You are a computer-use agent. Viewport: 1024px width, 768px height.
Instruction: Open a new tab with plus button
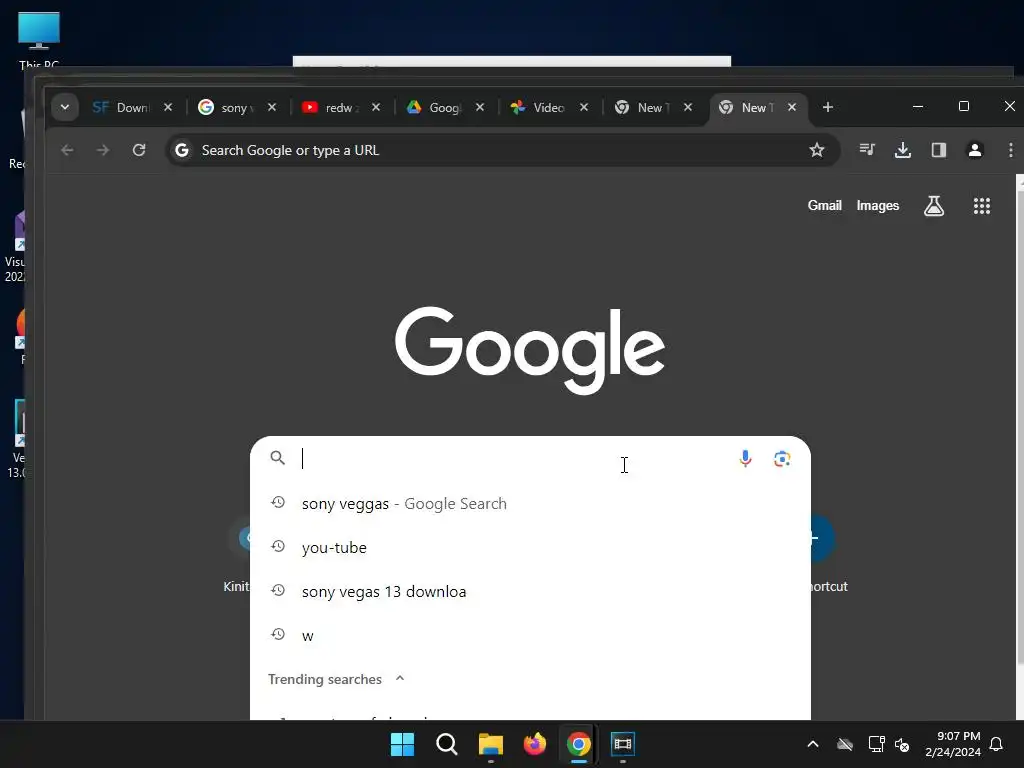tap(827, 107)
